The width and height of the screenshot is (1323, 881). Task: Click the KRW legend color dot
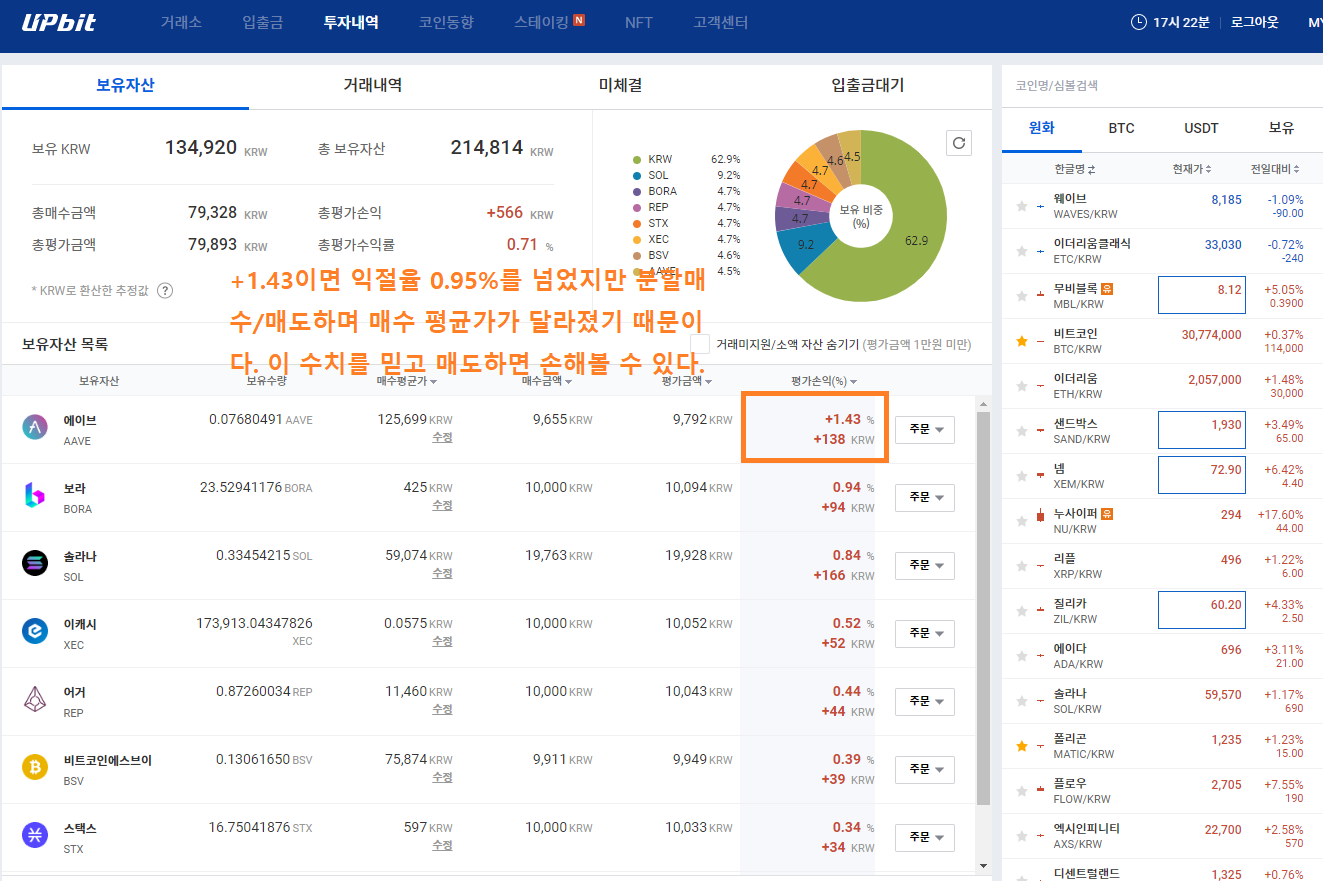[637, 159]
